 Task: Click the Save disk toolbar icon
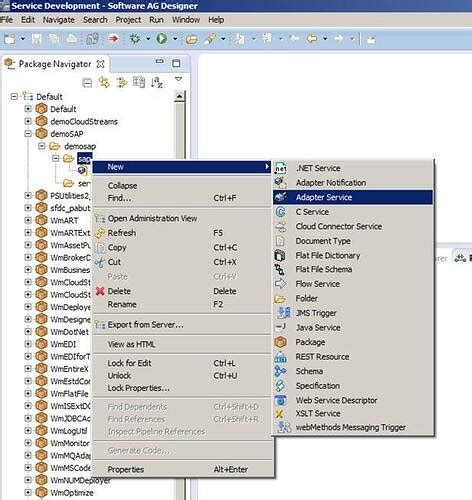(37, 39)
